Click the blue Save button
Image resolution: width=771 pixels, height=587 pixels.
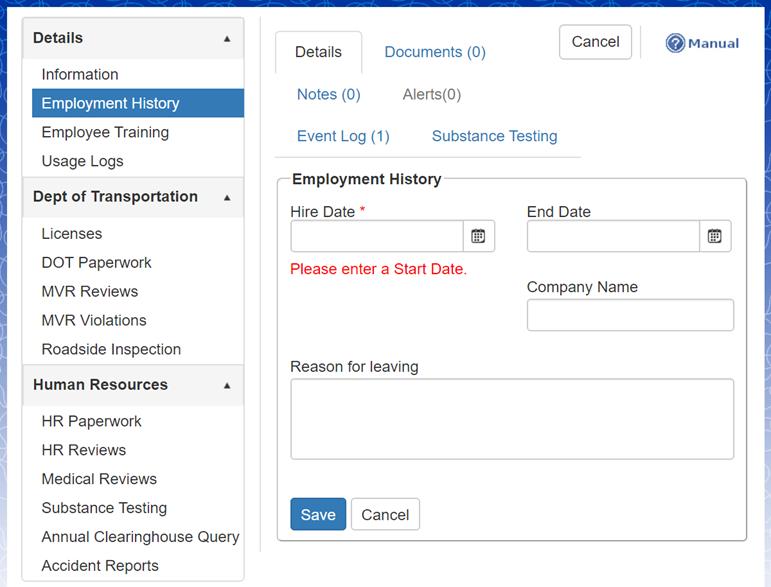[318, 514]
